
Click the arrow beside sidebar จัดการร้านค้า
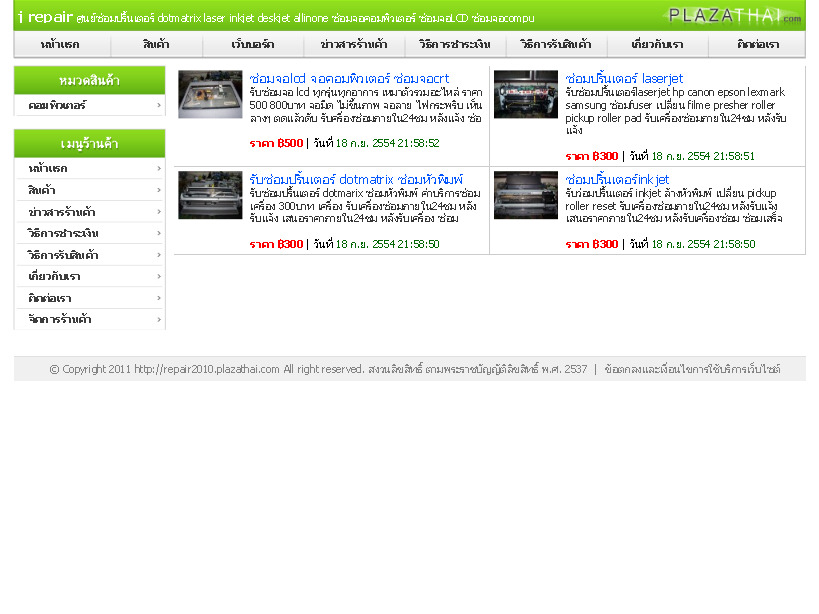[x=159, y=320]
